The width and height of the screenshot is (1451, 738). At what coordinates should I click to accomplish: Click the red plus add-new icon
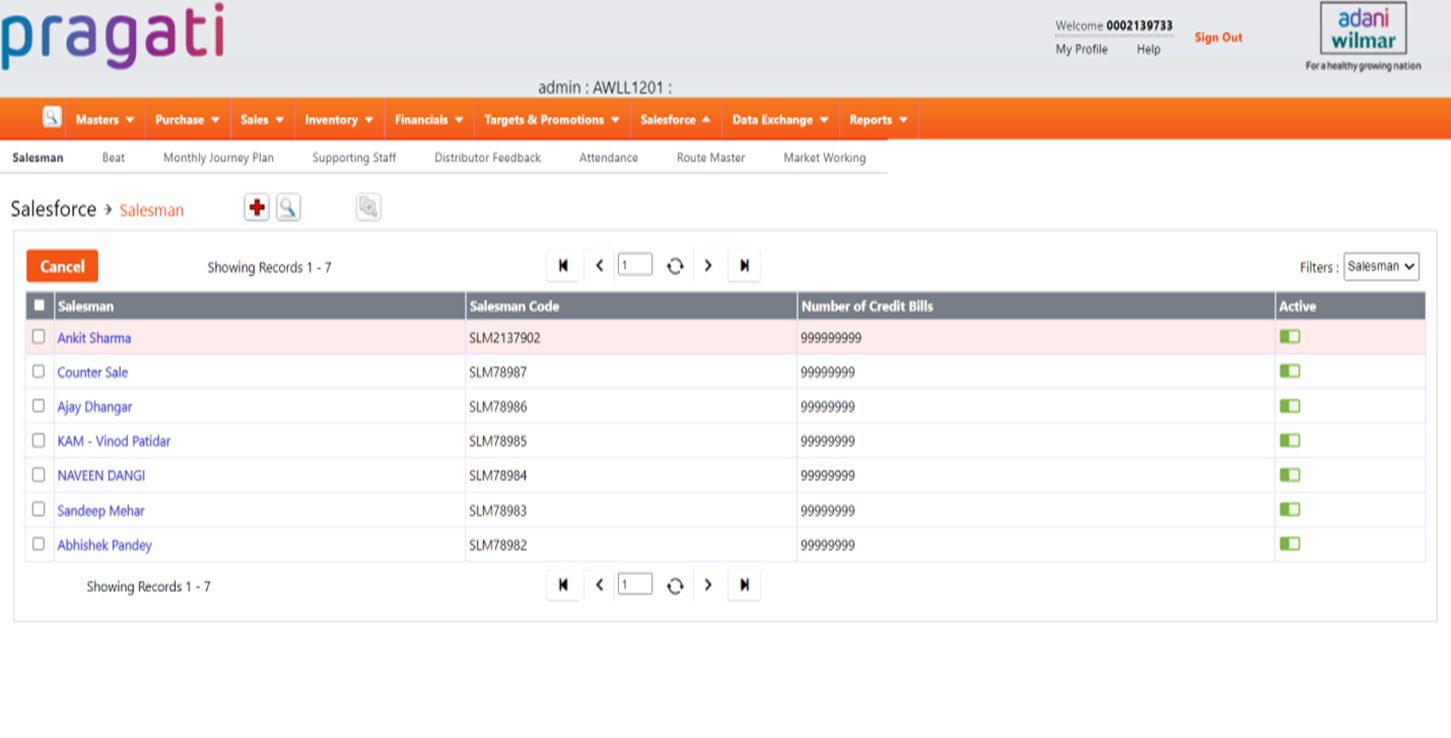click(x=257, y=207)
